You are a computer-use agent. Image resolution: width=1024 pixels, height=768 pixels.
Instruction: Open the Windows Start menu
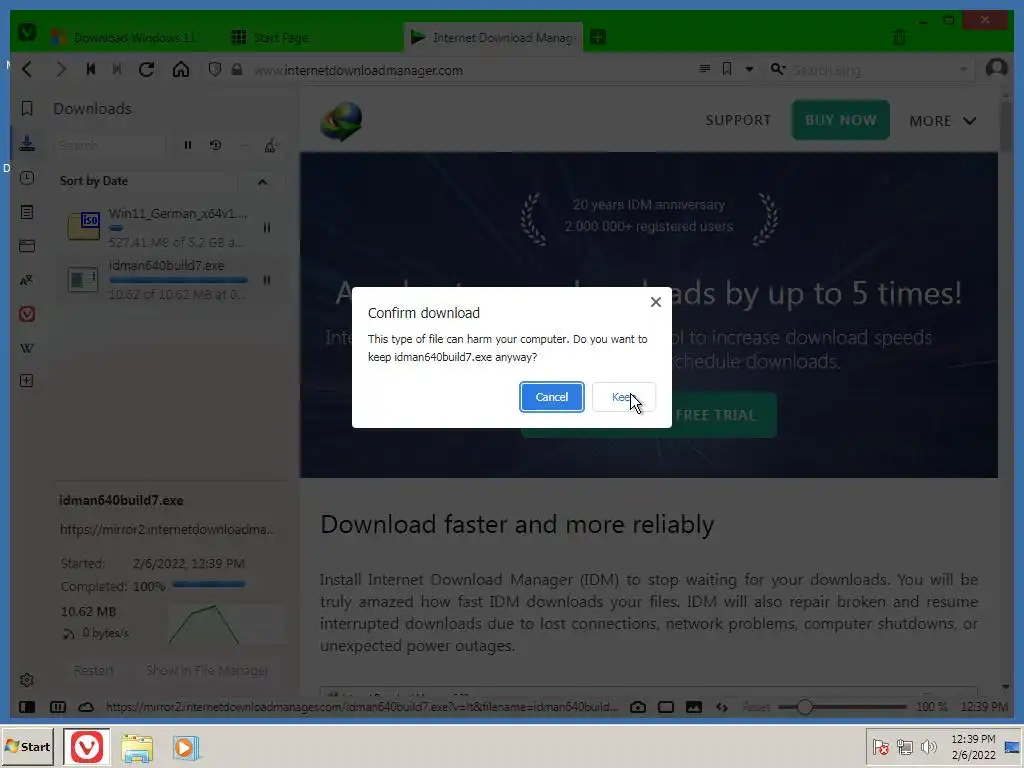[27, 746]
